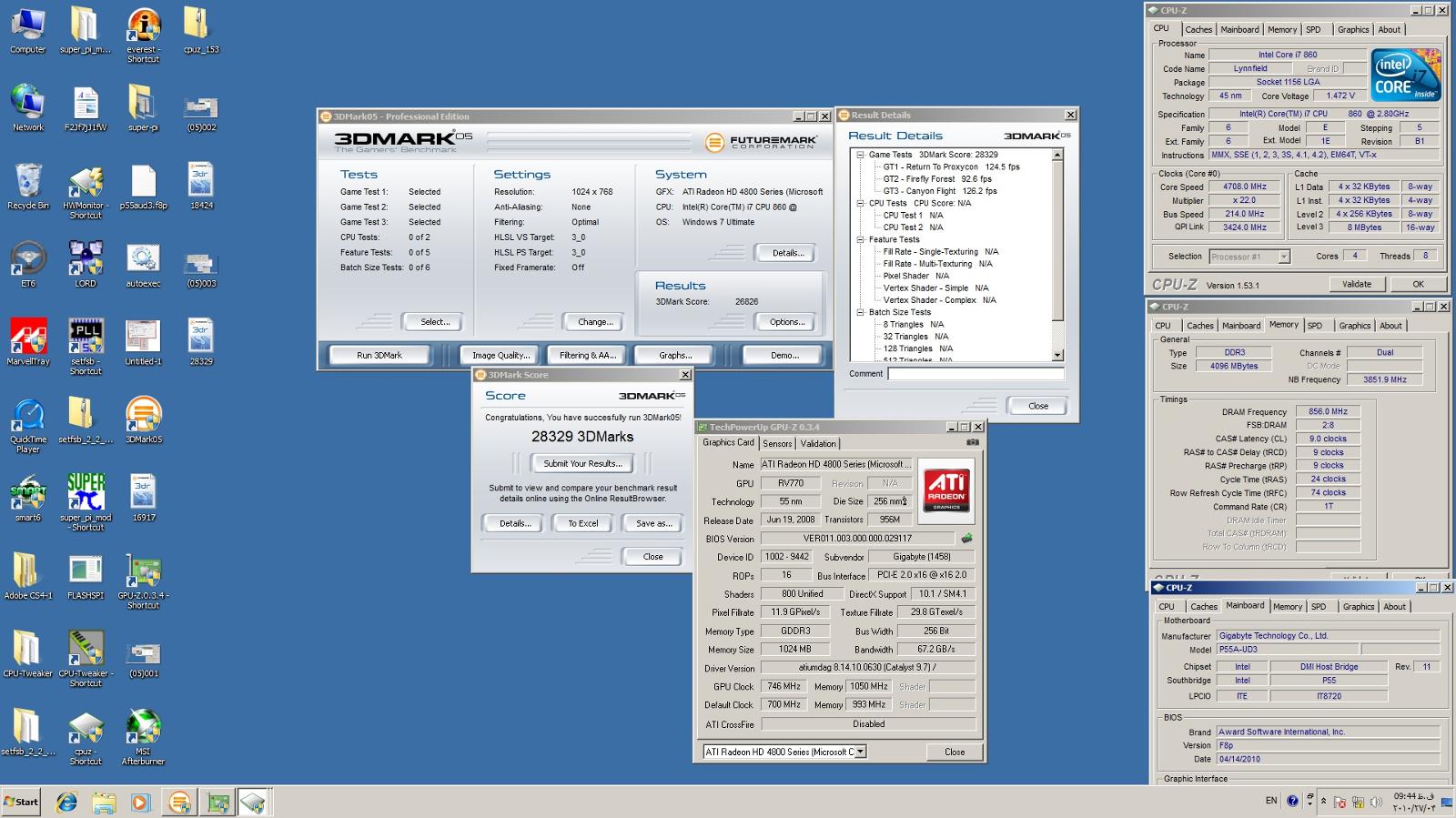Select the CPU-Tweaker Shortcut desktop icon
Viewport: 1456px width, 818px height.
pyautogui.click(x=86, y=660)
